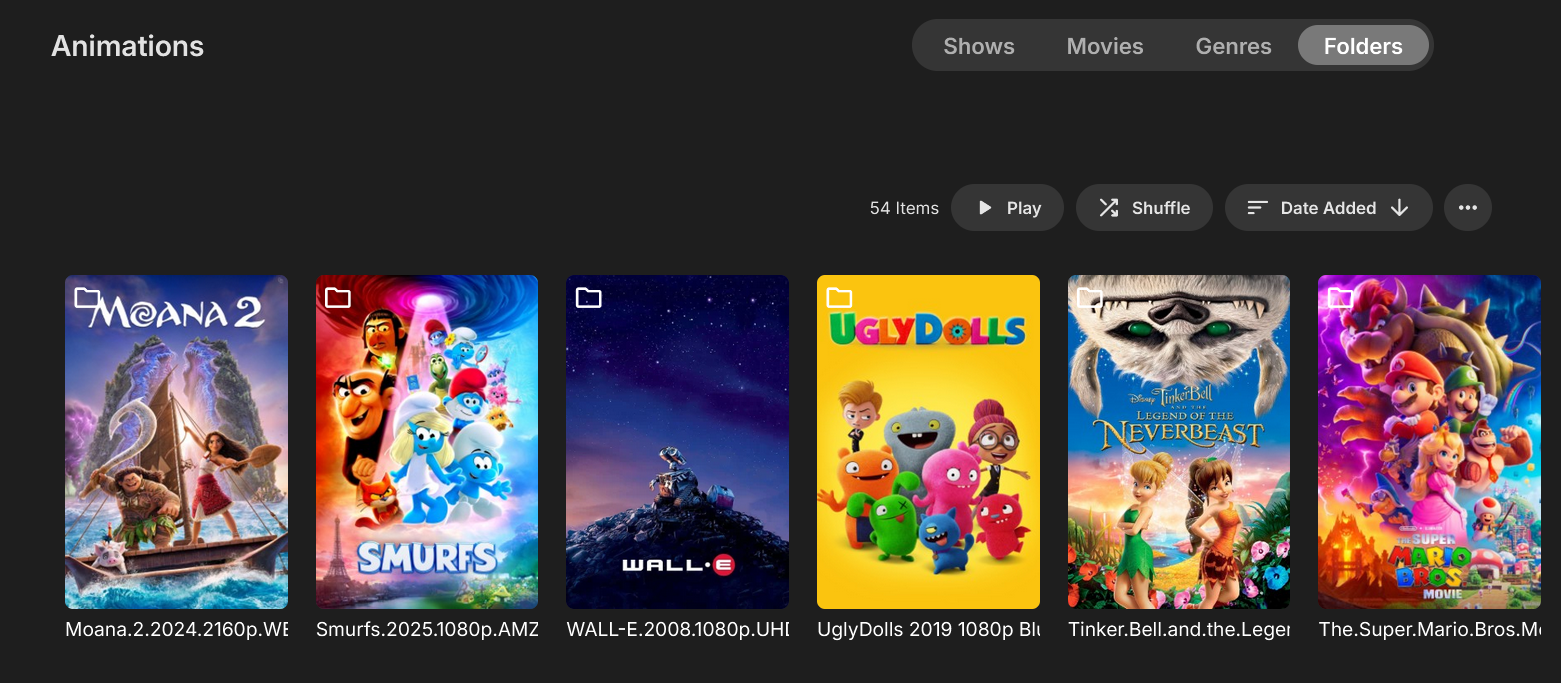Click the The.Super.Mario.Bros folder name
Screen dimensions: 1561x683
click(1428, 630)
